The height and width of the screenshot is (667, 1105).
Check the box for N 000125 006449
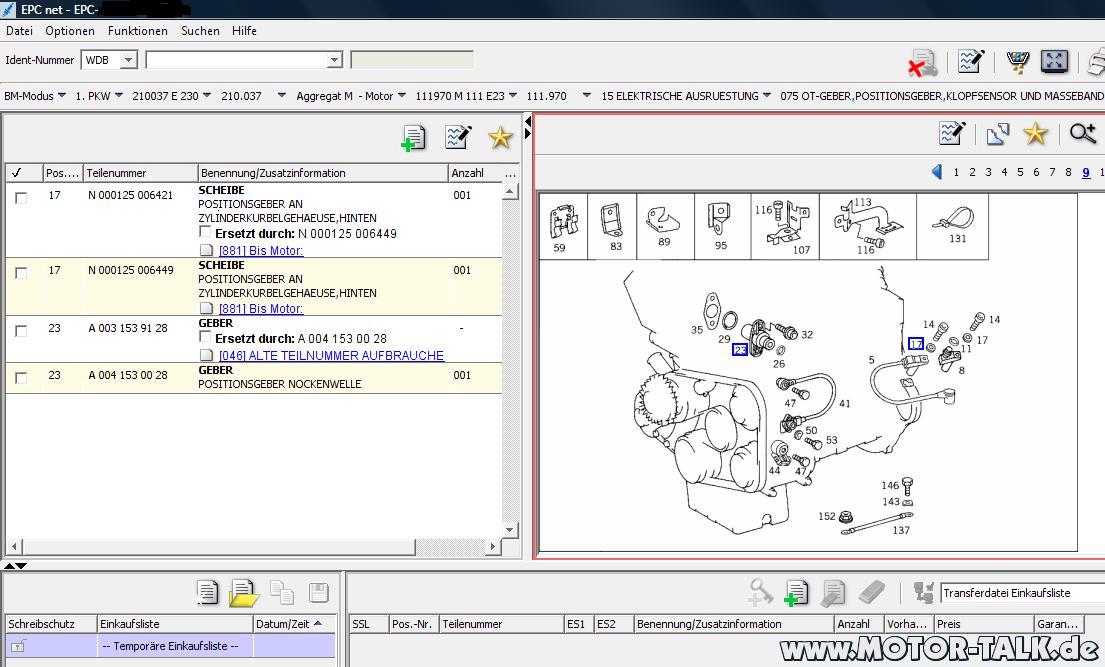[21, 273]
